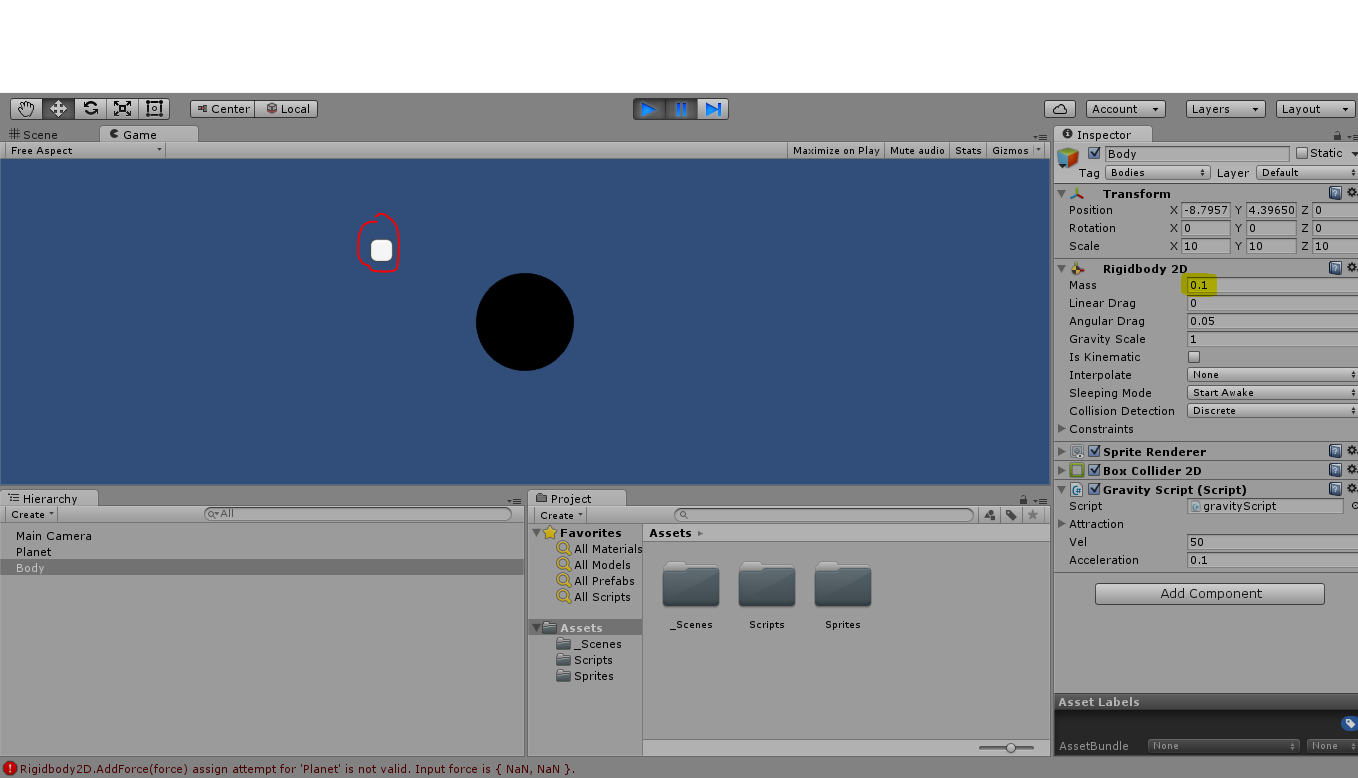Viewport: 1358px width, 778px height.
Task: Open the Interpolate dropdown
Action: tap(1272, 375)
